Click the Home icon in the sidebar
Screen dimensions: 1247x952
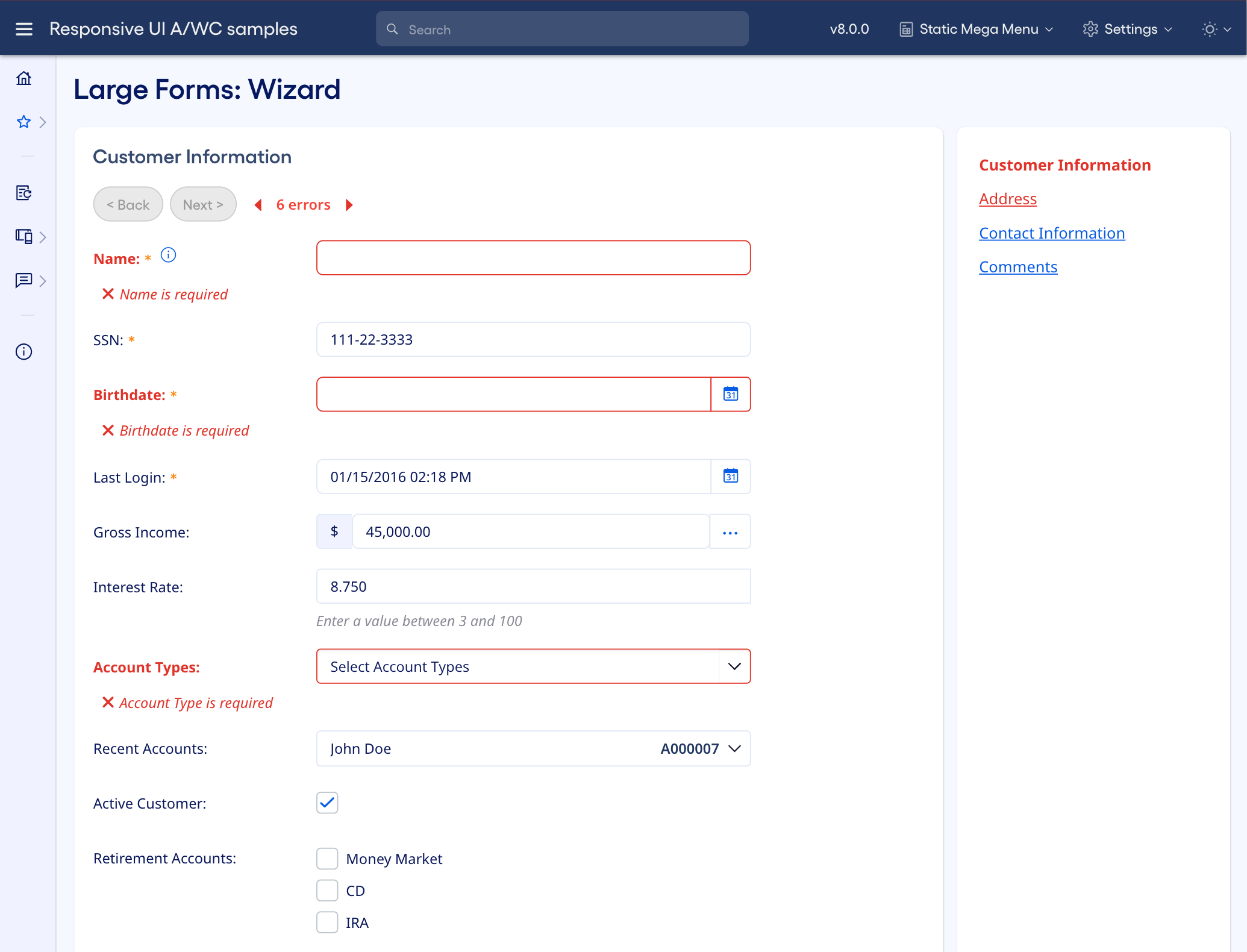tap(23, 78)
